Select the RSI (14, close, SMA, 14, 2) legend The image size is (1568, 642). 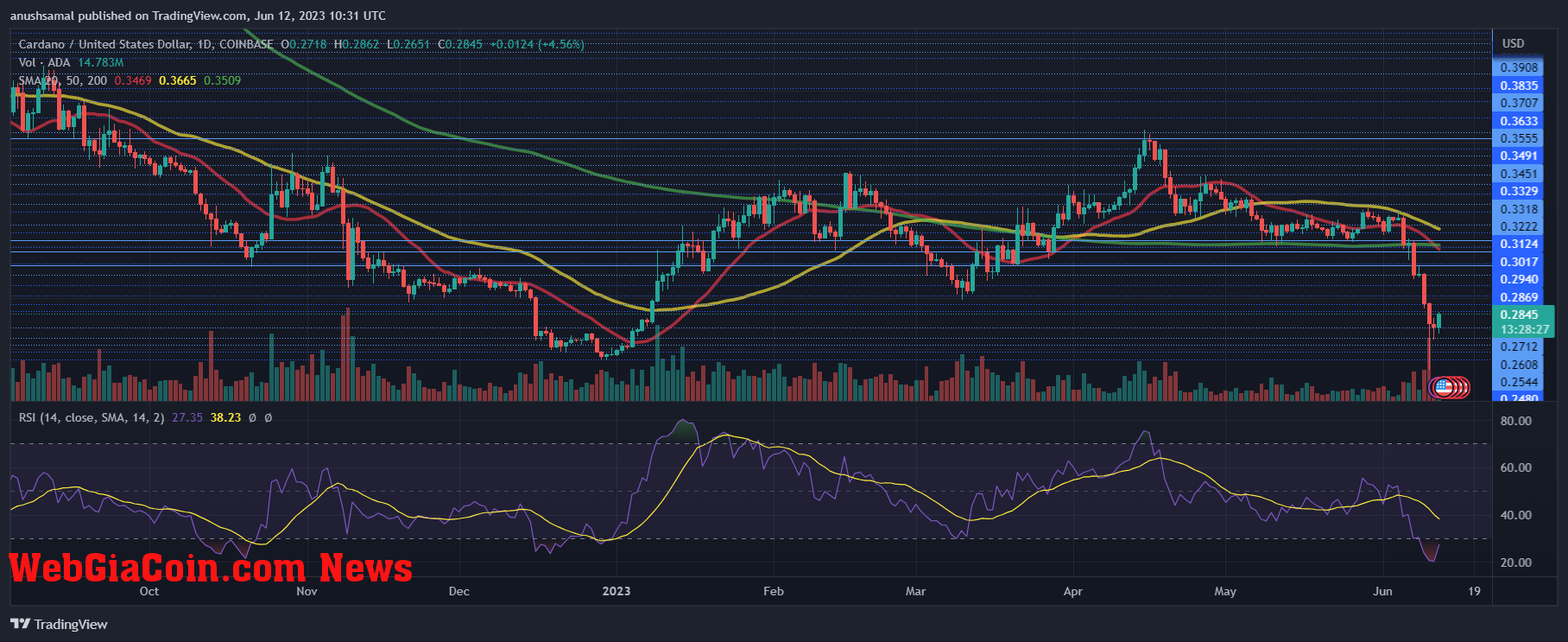coord(92,417)
